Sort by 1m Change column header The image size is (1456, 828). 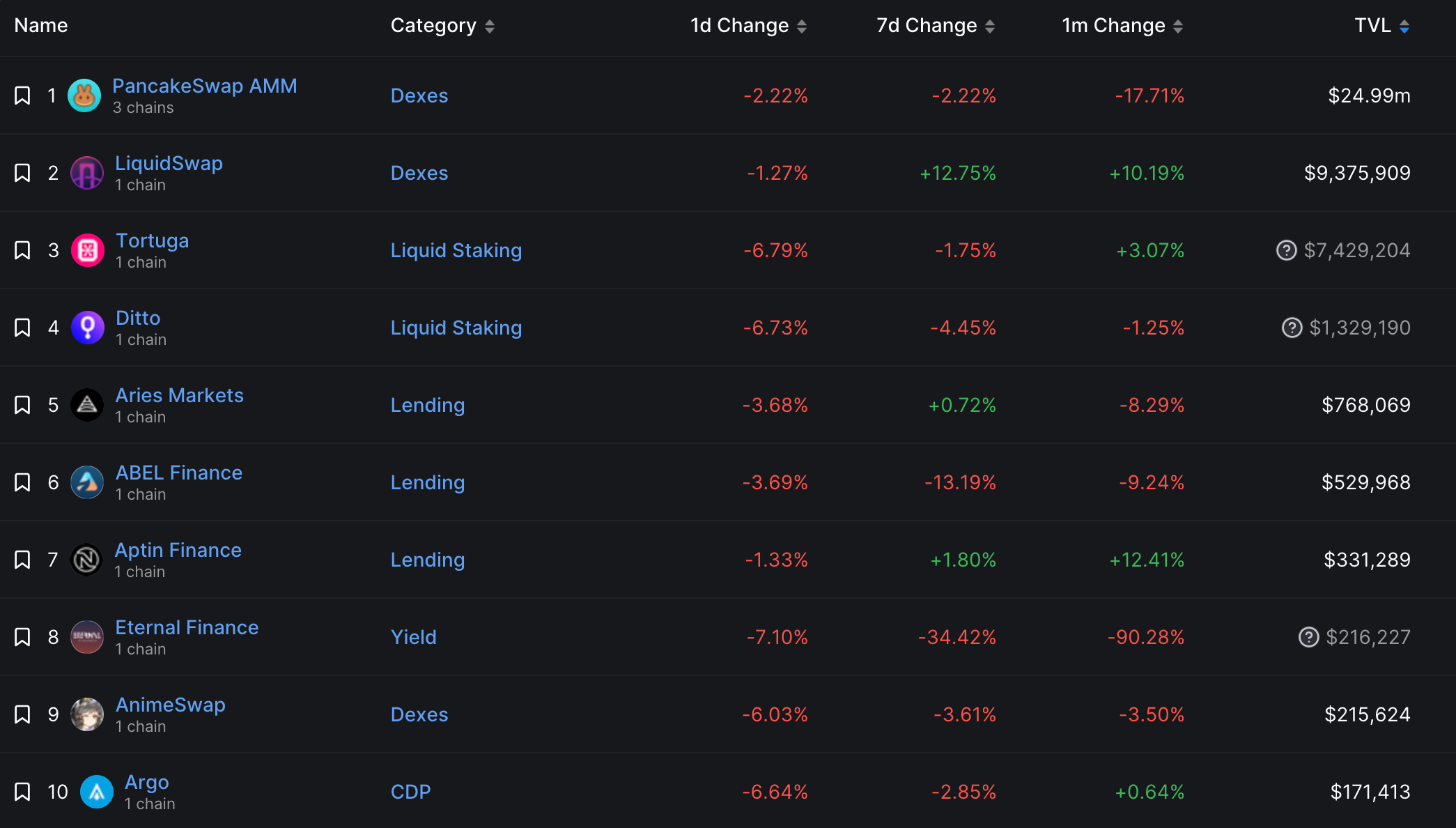1122,26
